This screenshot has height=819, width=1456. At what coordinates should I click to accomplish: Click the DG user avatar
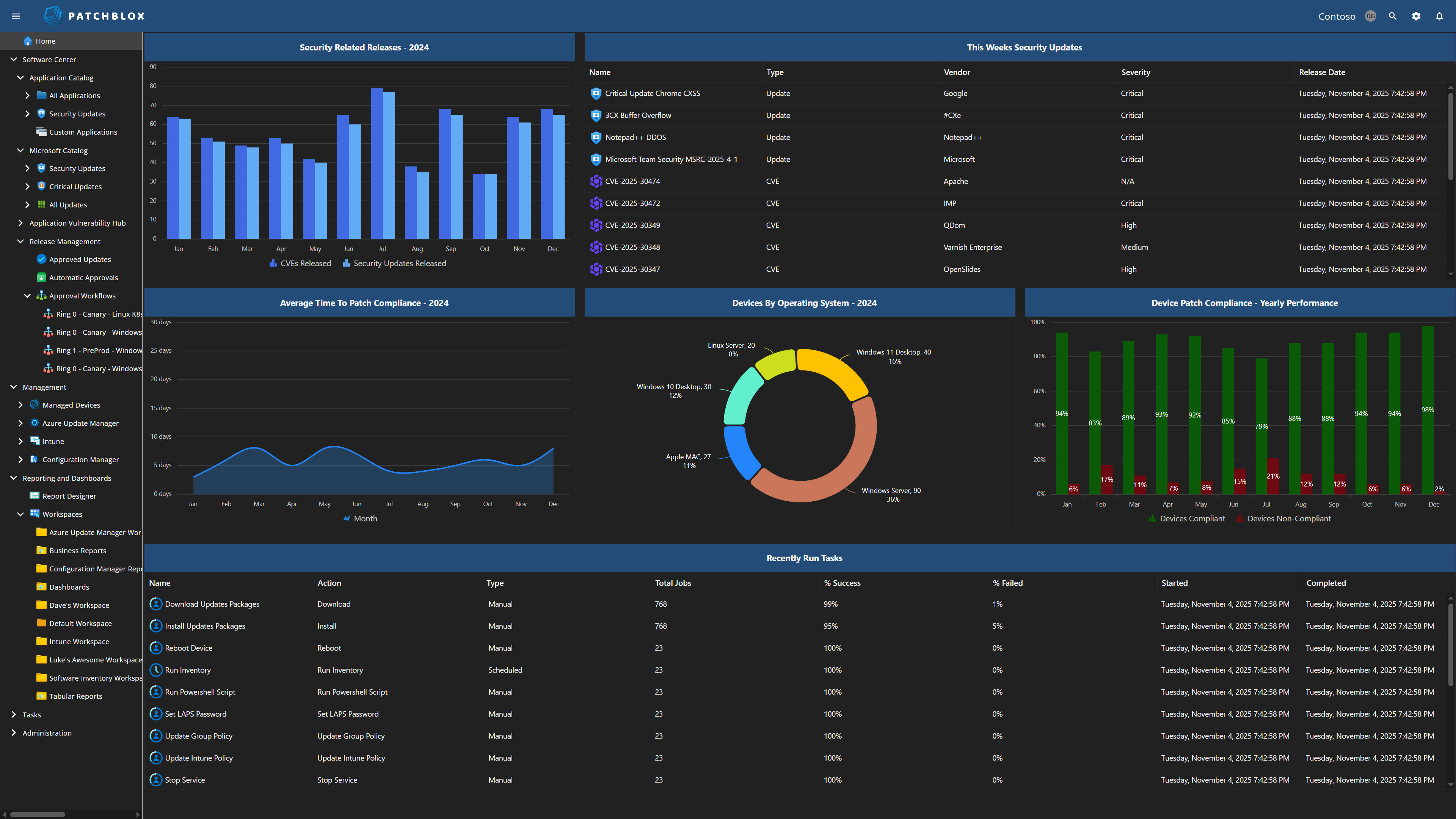(x=1370, y=16)
